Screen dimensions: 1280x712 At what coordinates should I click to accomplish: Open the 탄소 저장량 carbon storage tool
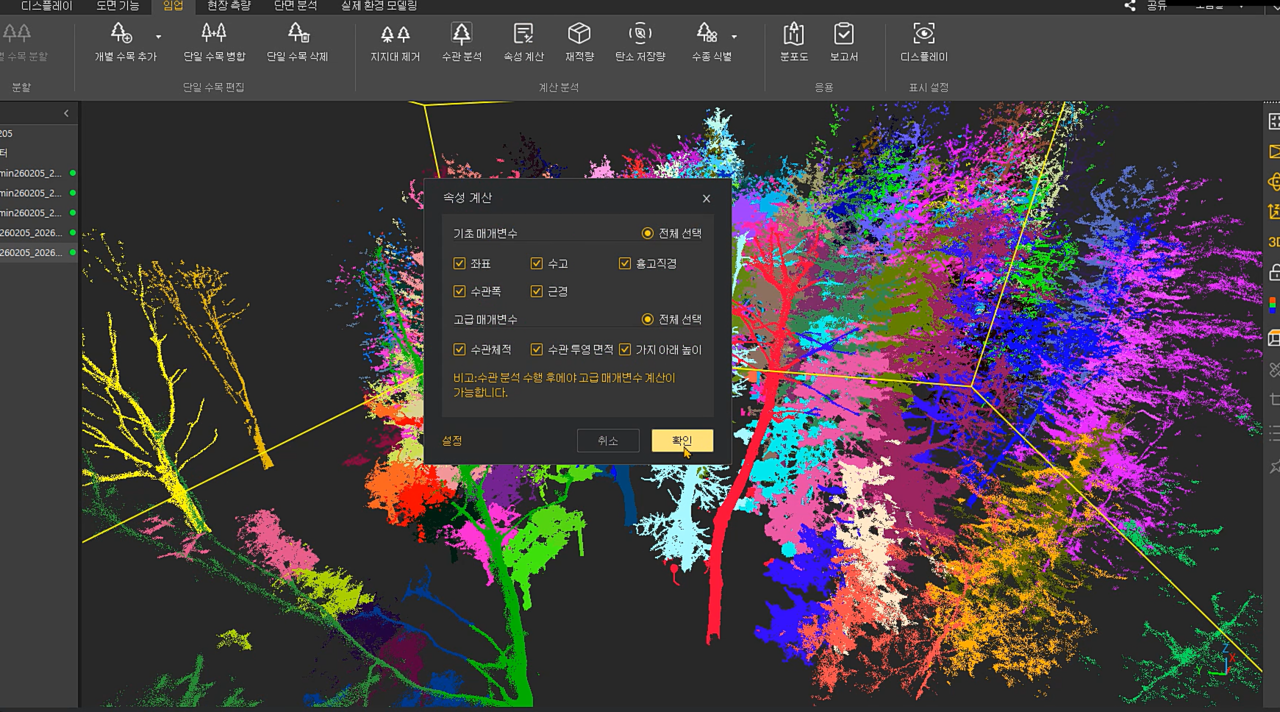pyautogui.click(x=640, y=44)
